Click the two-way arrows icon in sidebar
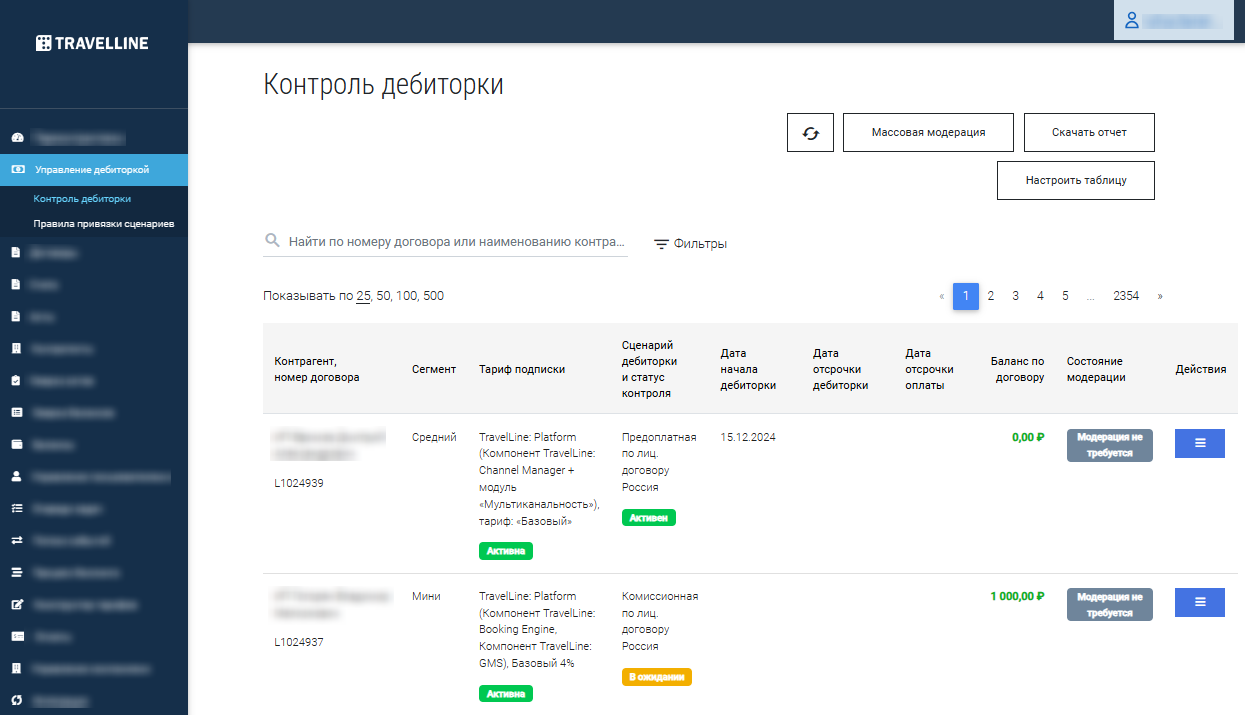 16,541
